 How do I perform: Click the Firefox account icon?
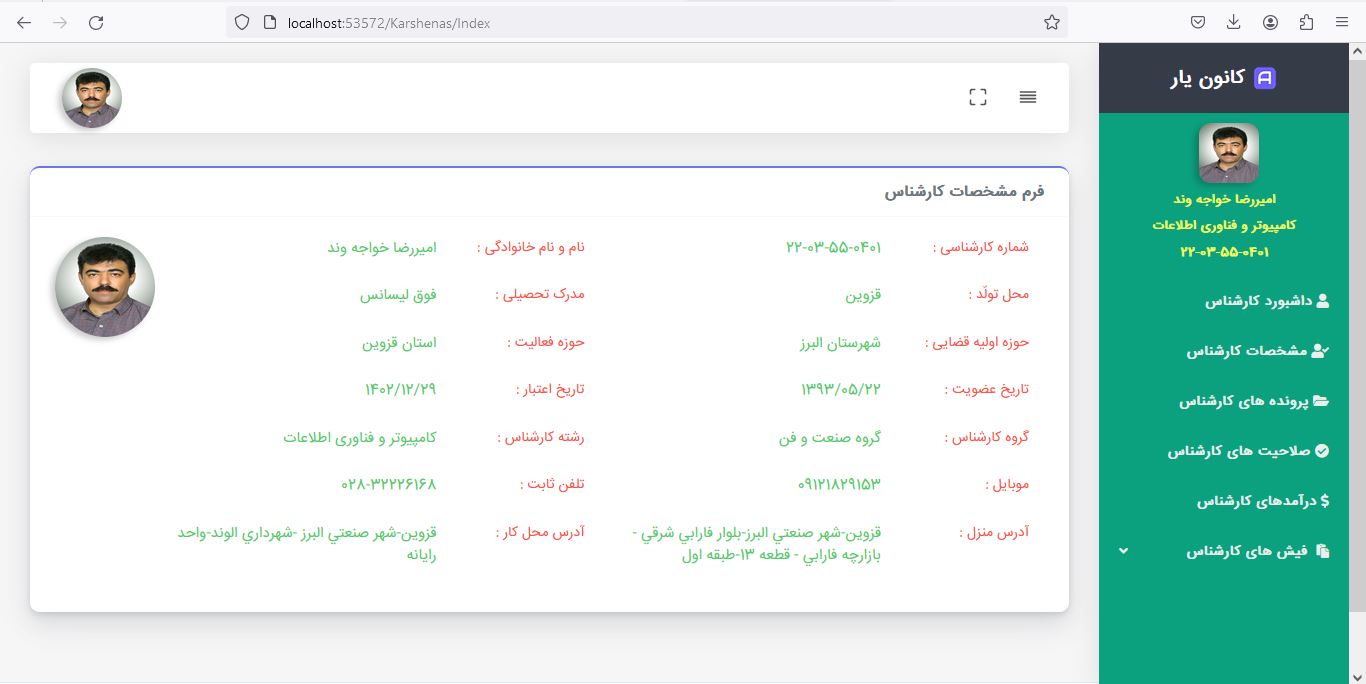[x=1270, y=22]
